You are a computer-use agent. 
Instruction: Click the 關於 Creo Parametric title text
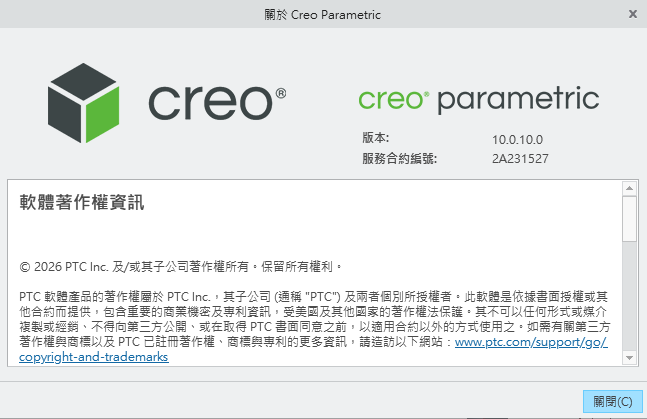point(322,15)
